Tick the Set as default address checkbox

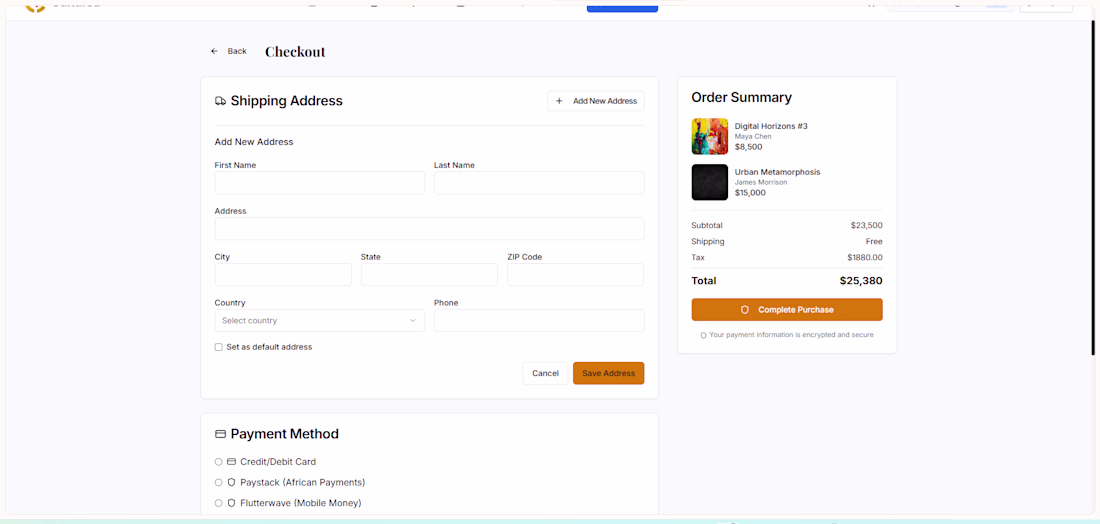(x=219, y=347)
